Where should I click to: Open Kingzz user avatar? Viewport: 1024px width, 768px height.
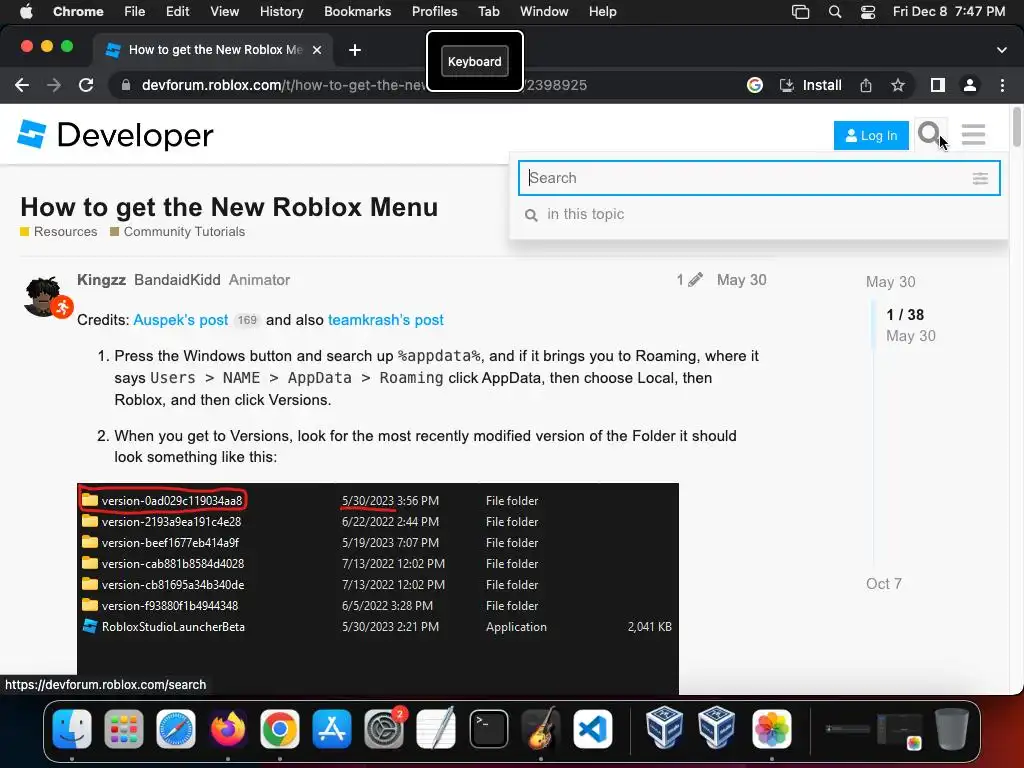point(43,296)
